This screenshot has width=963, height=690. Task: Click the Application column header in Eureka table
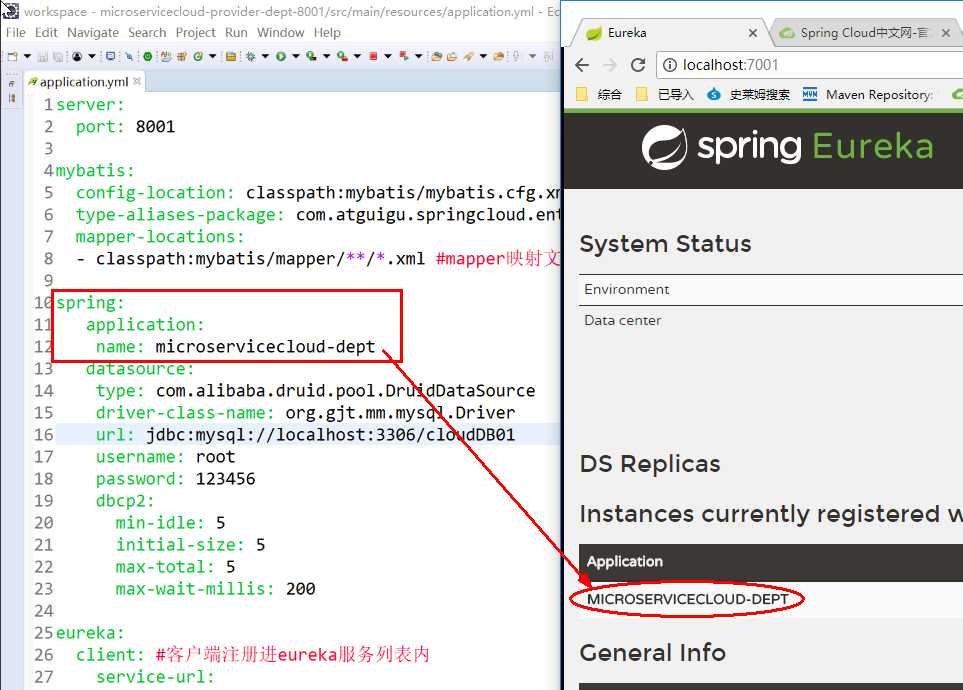click(625, 562)
